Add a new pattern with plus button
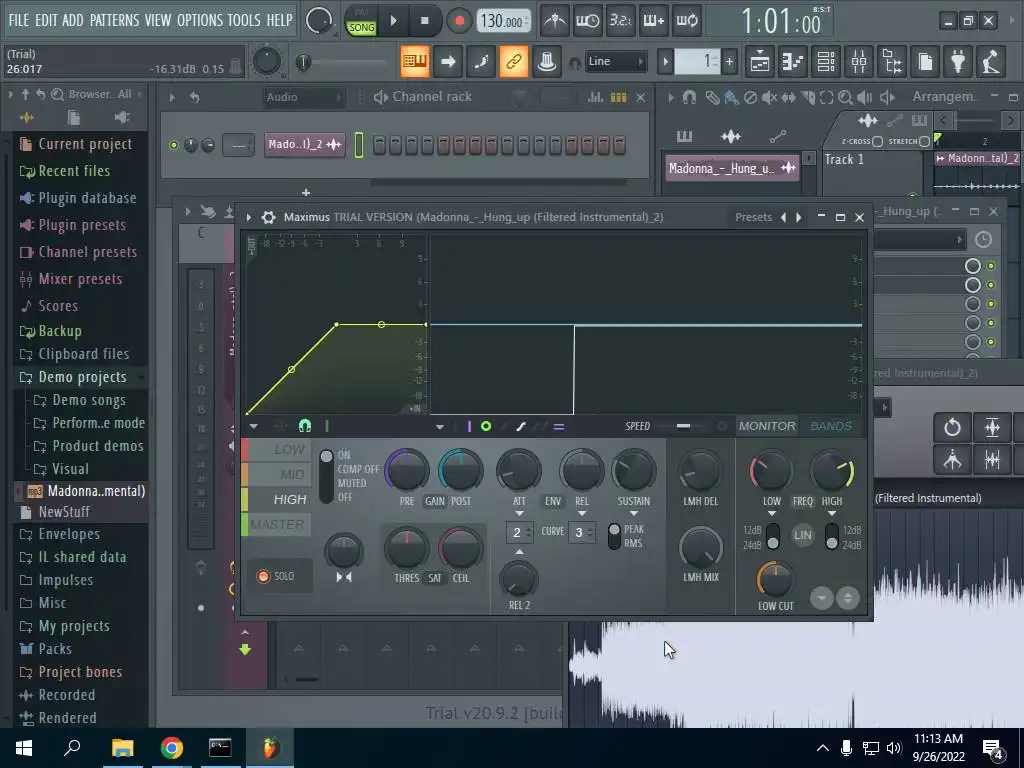This screenshot has height=768, width=1024. click(729, 62)
